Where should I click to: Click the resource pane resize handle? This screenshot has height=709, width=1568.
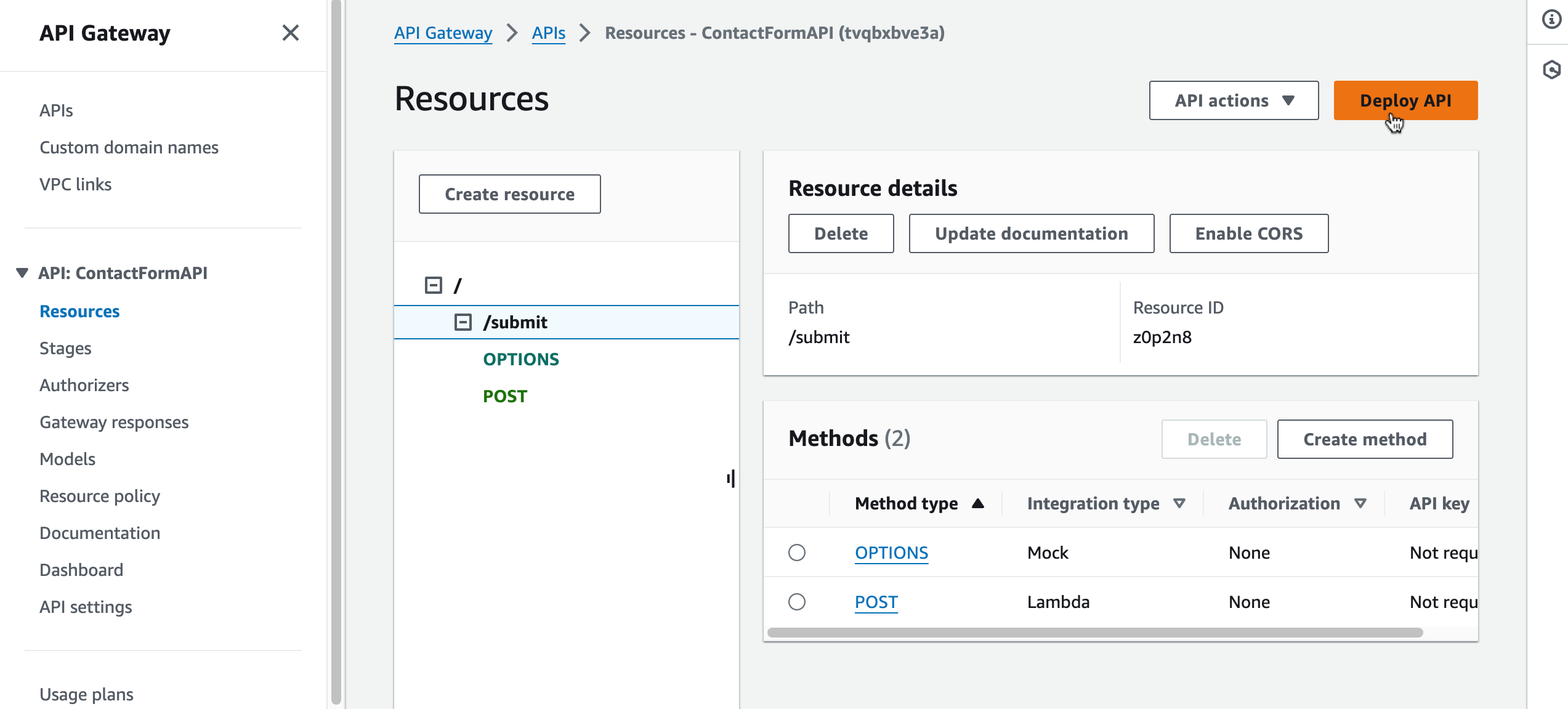(x=731, y=479)
